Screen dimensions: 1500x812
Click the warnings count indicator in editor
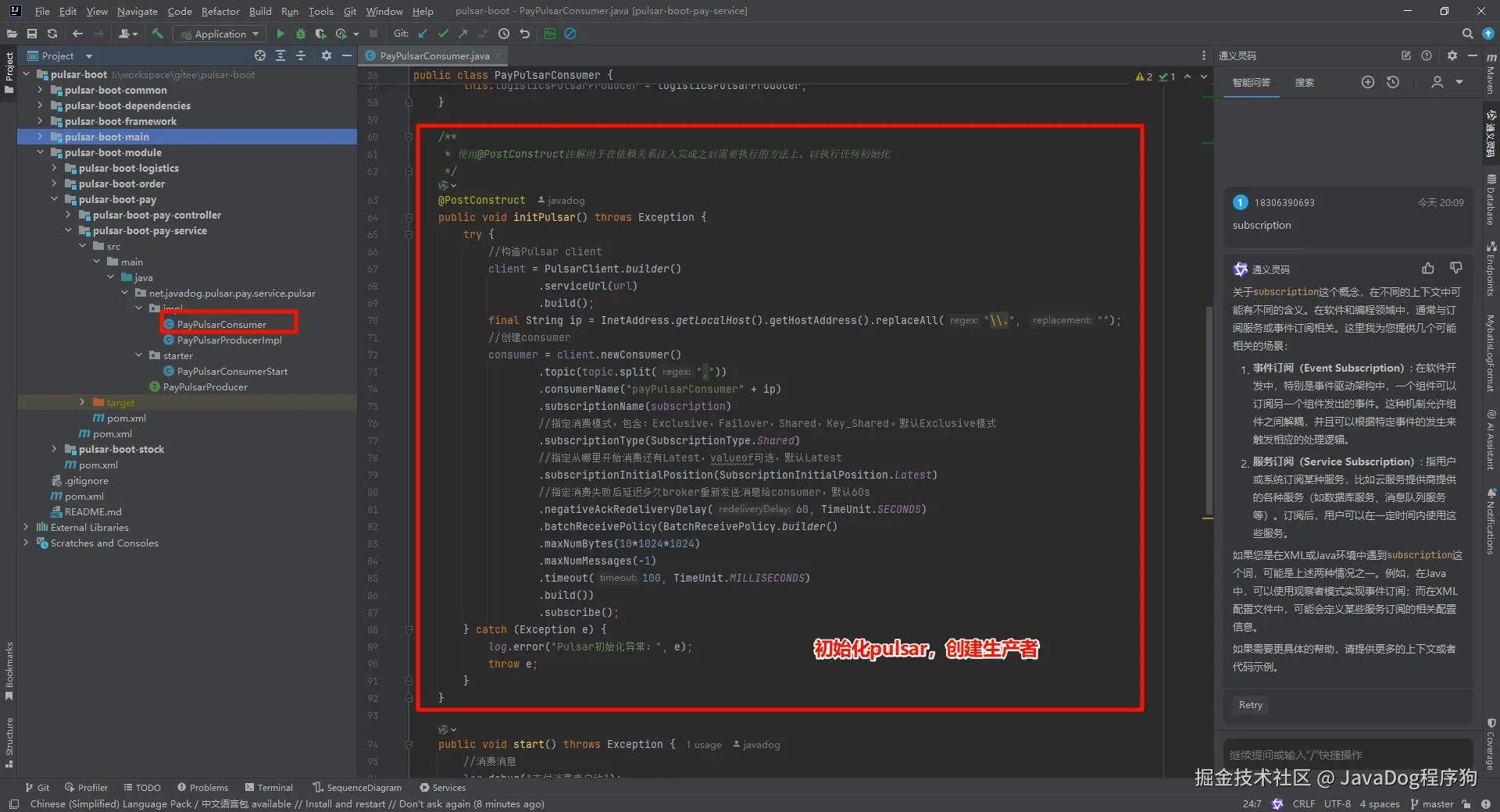click(x=1144, y=77)
